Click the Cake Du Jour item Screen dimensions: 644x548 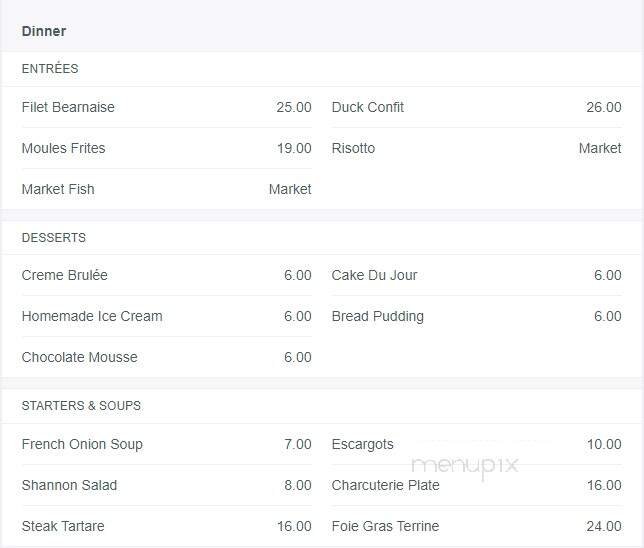[x=374, y=275]
